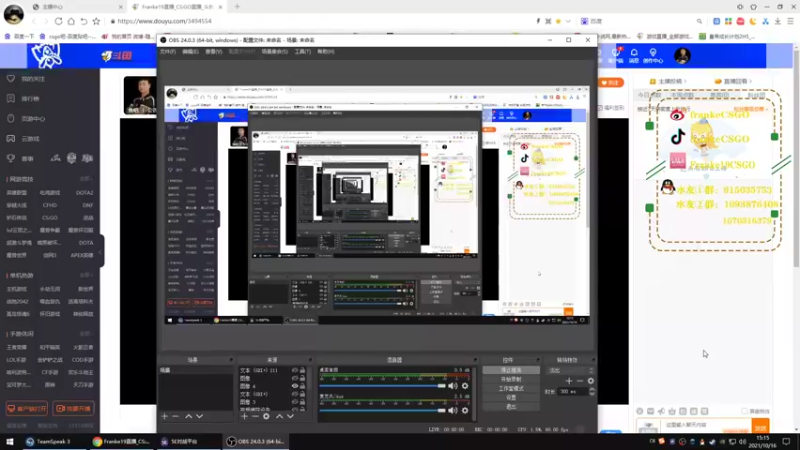Toggle lock on source 文本 (GDI+) 211
This screenshot has height=450, width=800.
302,370
